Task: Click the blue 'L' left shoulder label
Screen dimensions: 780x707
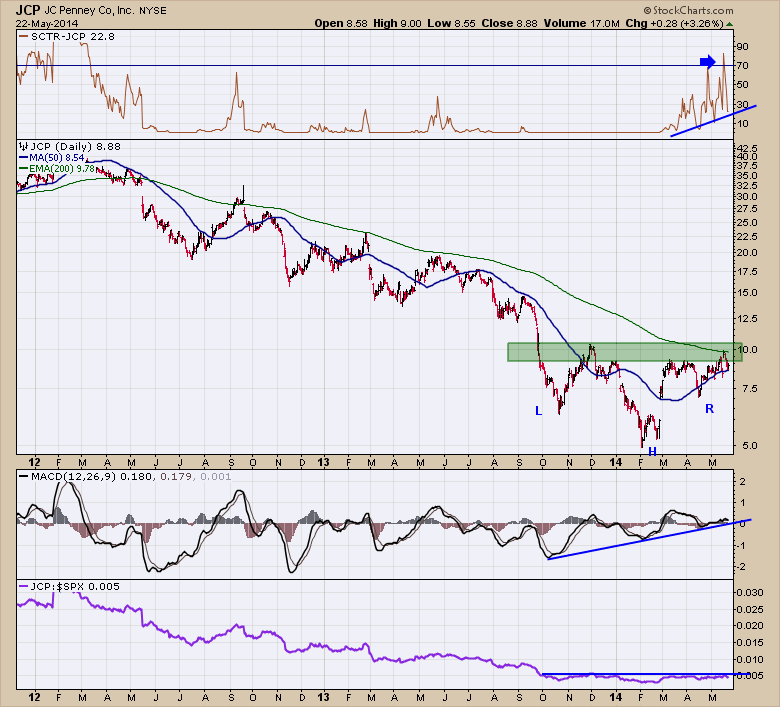Action: click(538, 411)
